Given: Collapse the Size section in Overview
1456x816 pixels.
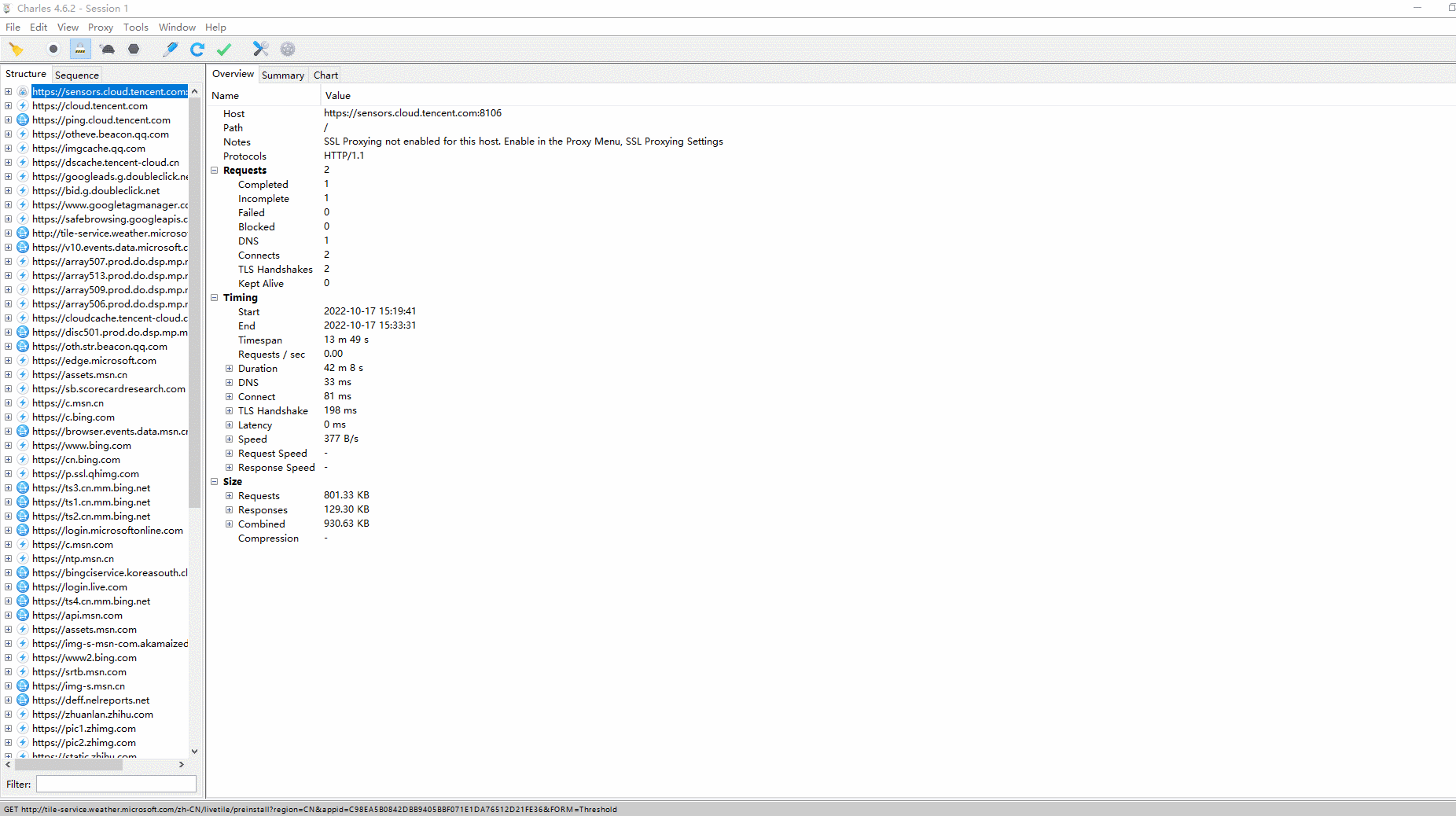Looking at the screenshot, I should click(215, 482).
